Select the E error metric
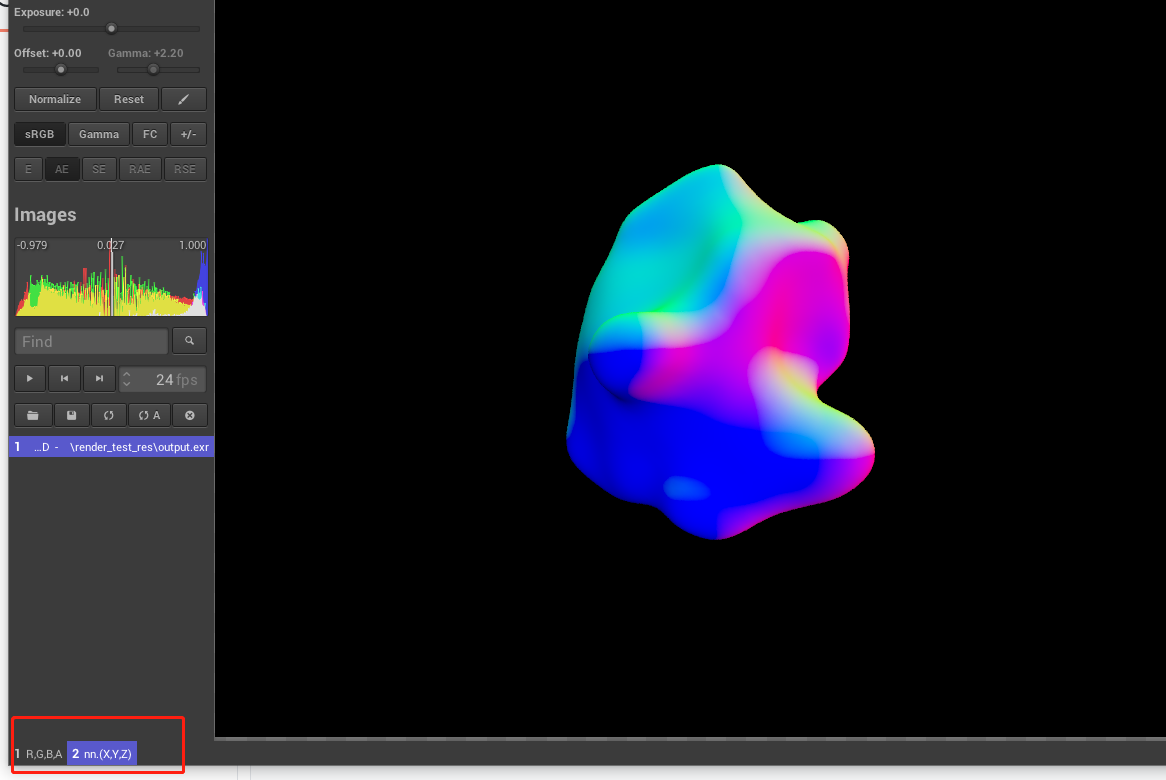This screenshot has height=780, width=1166. tap(28, 169)
